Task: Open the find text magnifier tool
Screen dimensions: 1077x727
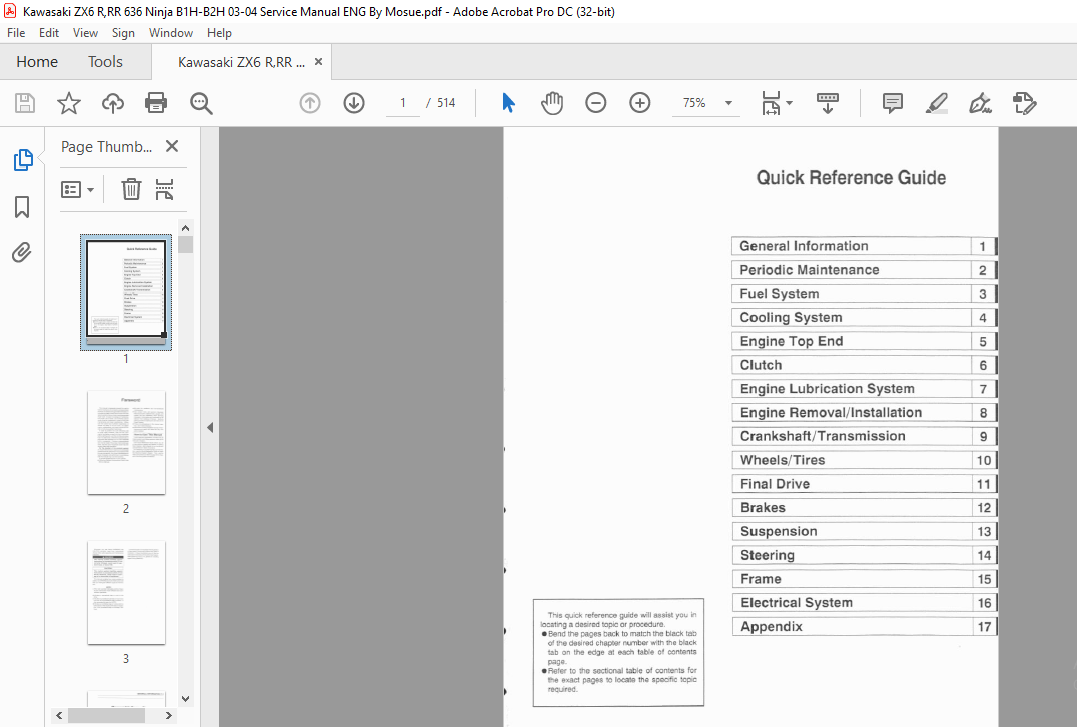Action: point(201,103)
